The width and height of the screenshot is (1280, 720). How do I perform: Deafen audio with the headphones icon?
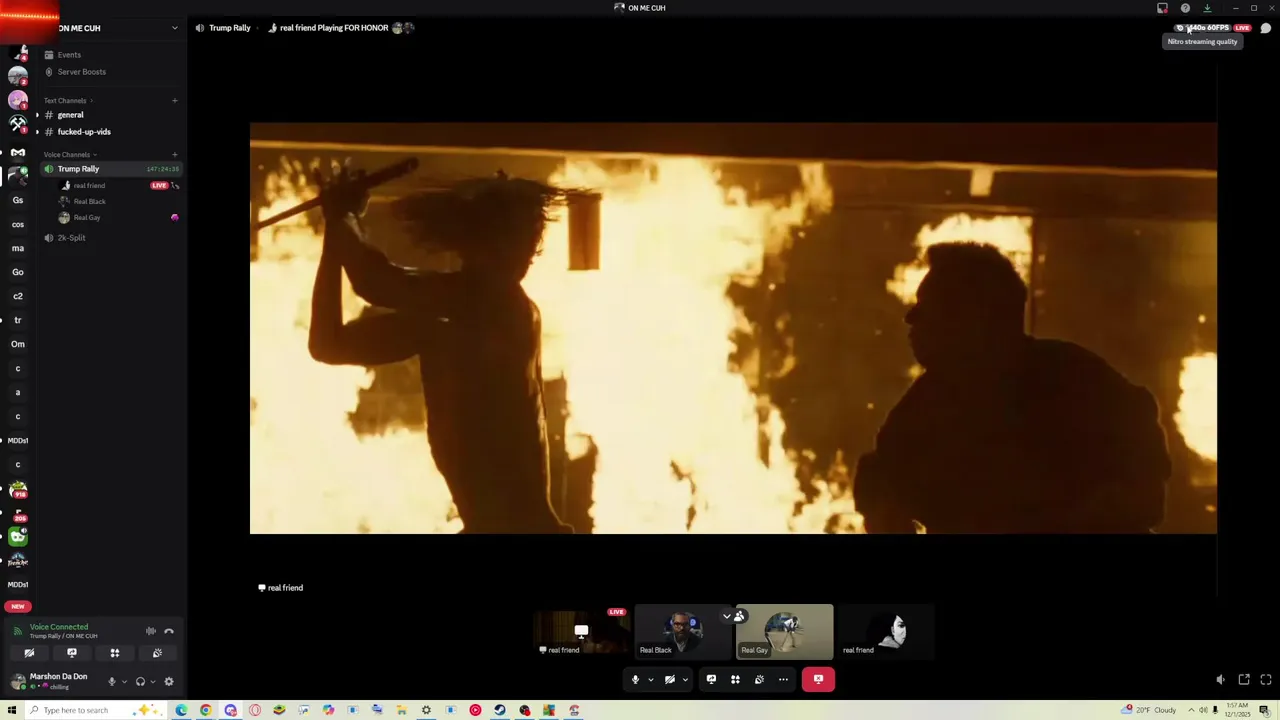point(140,682)
